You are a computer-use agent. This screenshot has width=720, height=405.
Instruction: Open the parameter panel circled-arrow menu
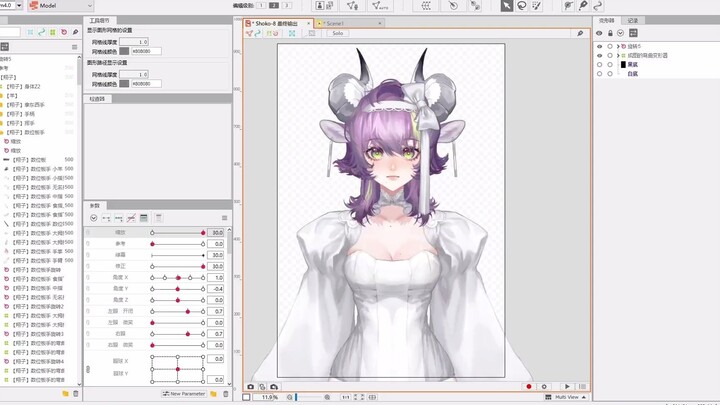click(94, 218)
